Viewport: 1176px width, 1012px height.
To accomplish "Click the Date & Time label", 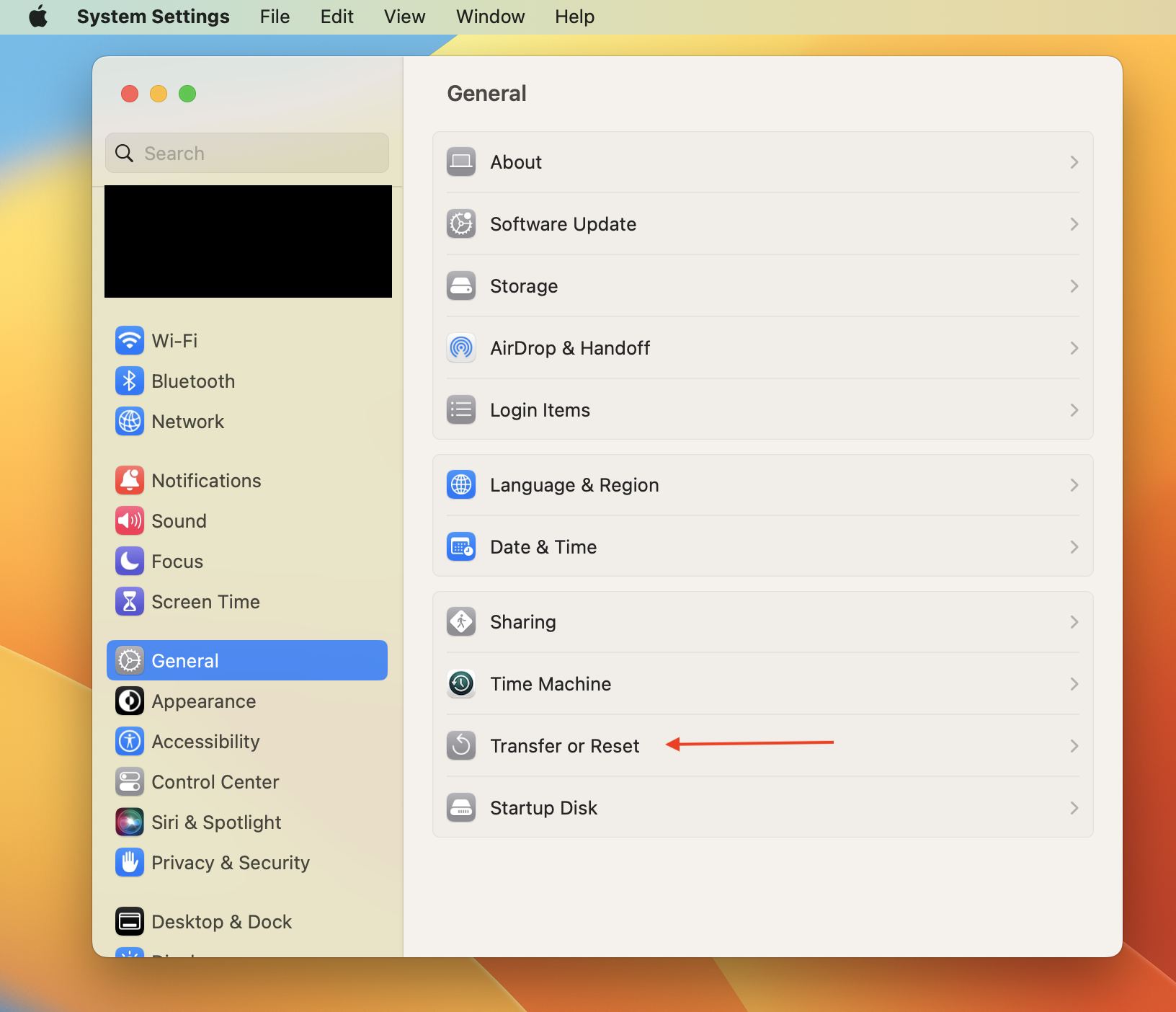I will pyautogui.click(x=543, y=547).
